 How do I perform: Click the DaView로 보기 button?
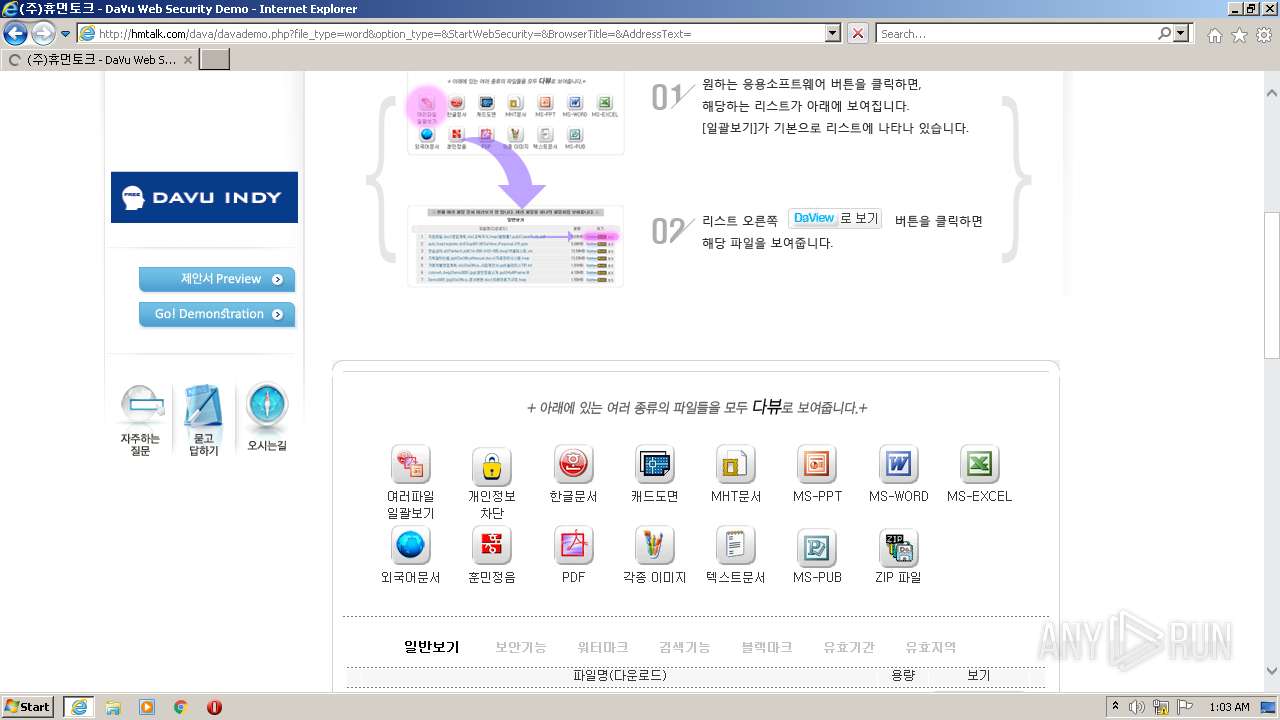click(835, 218)
